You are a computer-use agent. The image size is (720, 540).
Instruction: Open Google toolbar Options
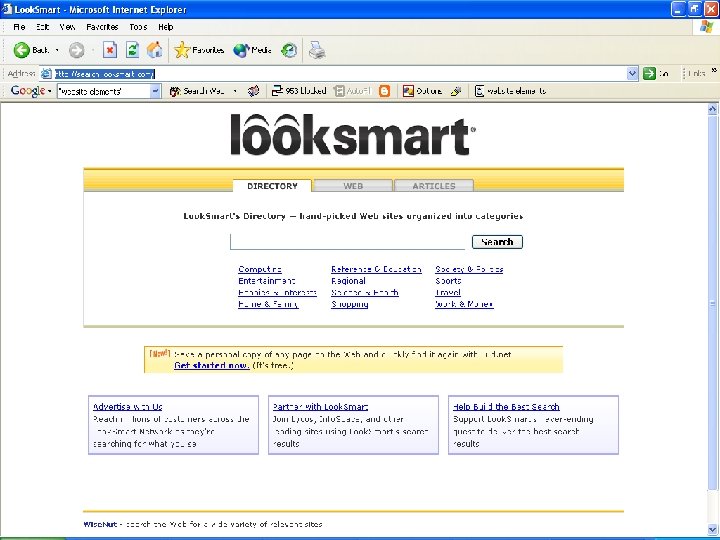point(422,91)
